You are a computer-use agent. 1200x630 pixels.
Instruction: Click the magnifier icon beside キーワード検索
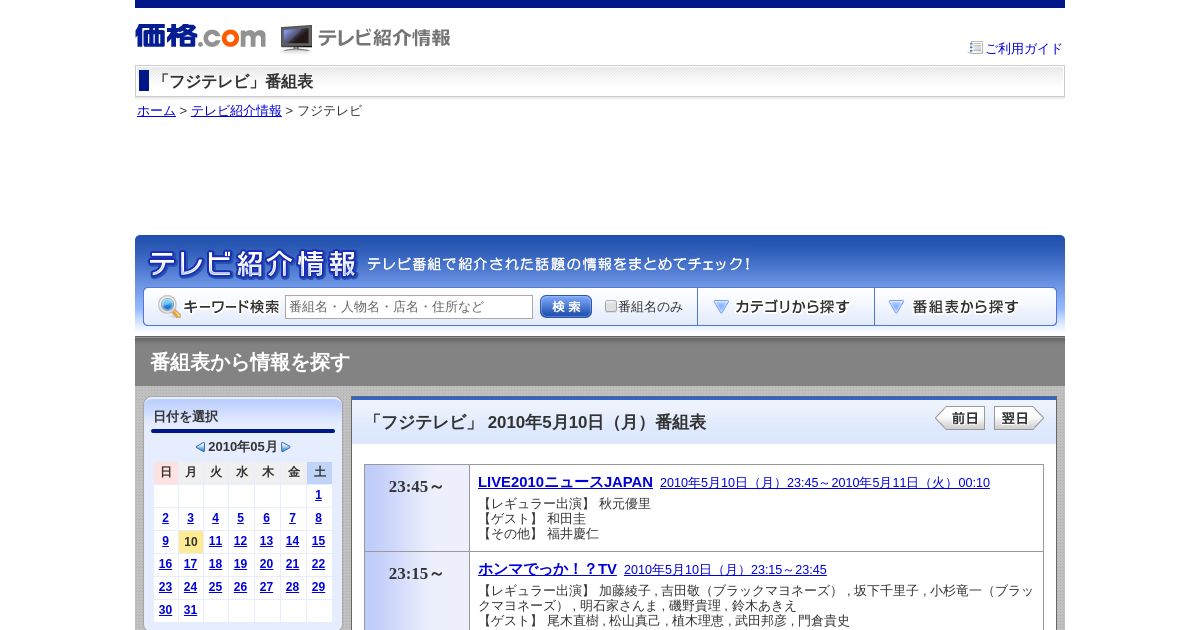click(x=169, y=307)
